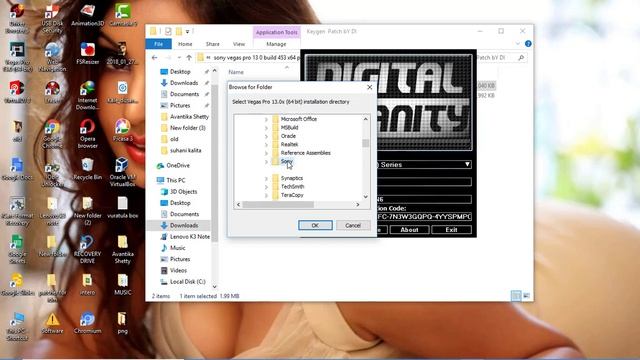Select OneDrive in the navigation pane
The image size is (640, 360).
pyautogui.click(x=178, y=165)
